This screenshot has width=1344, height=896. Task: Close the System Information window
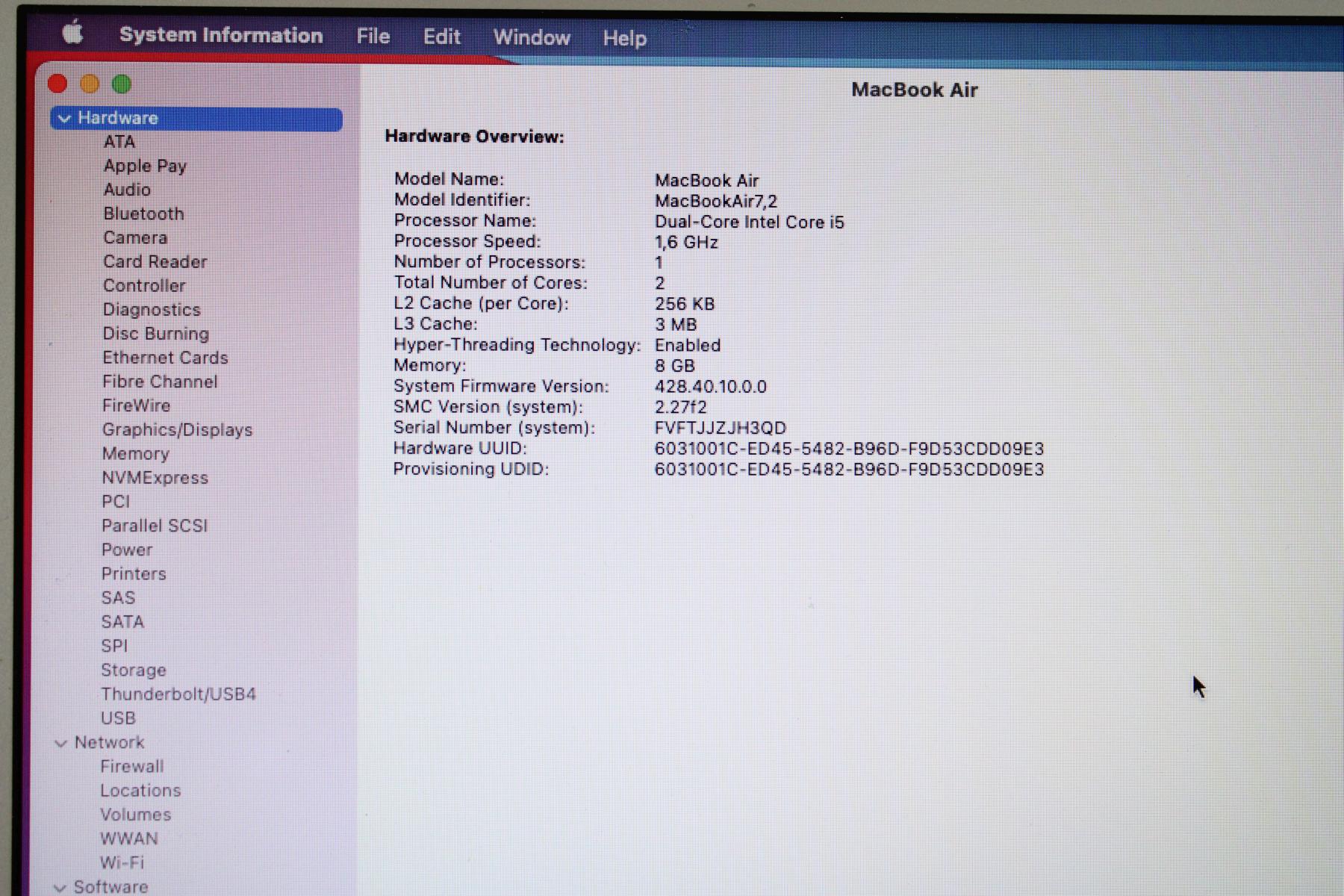(57, 84)
